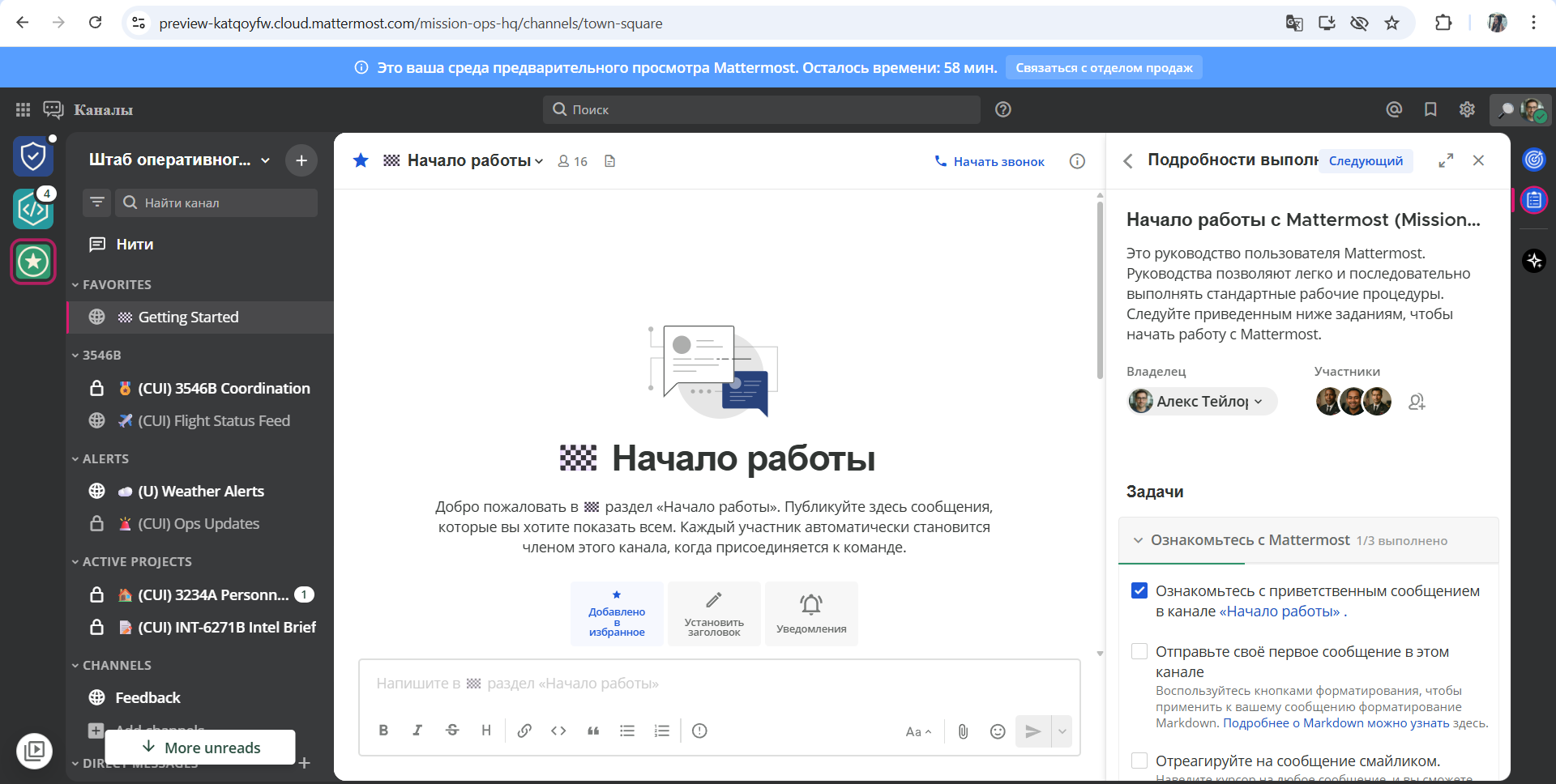Collapse the Ознакомьтесь с Mattermost section
The height and width of the screenshot is (784, 1556).
tap(1138, 539)
